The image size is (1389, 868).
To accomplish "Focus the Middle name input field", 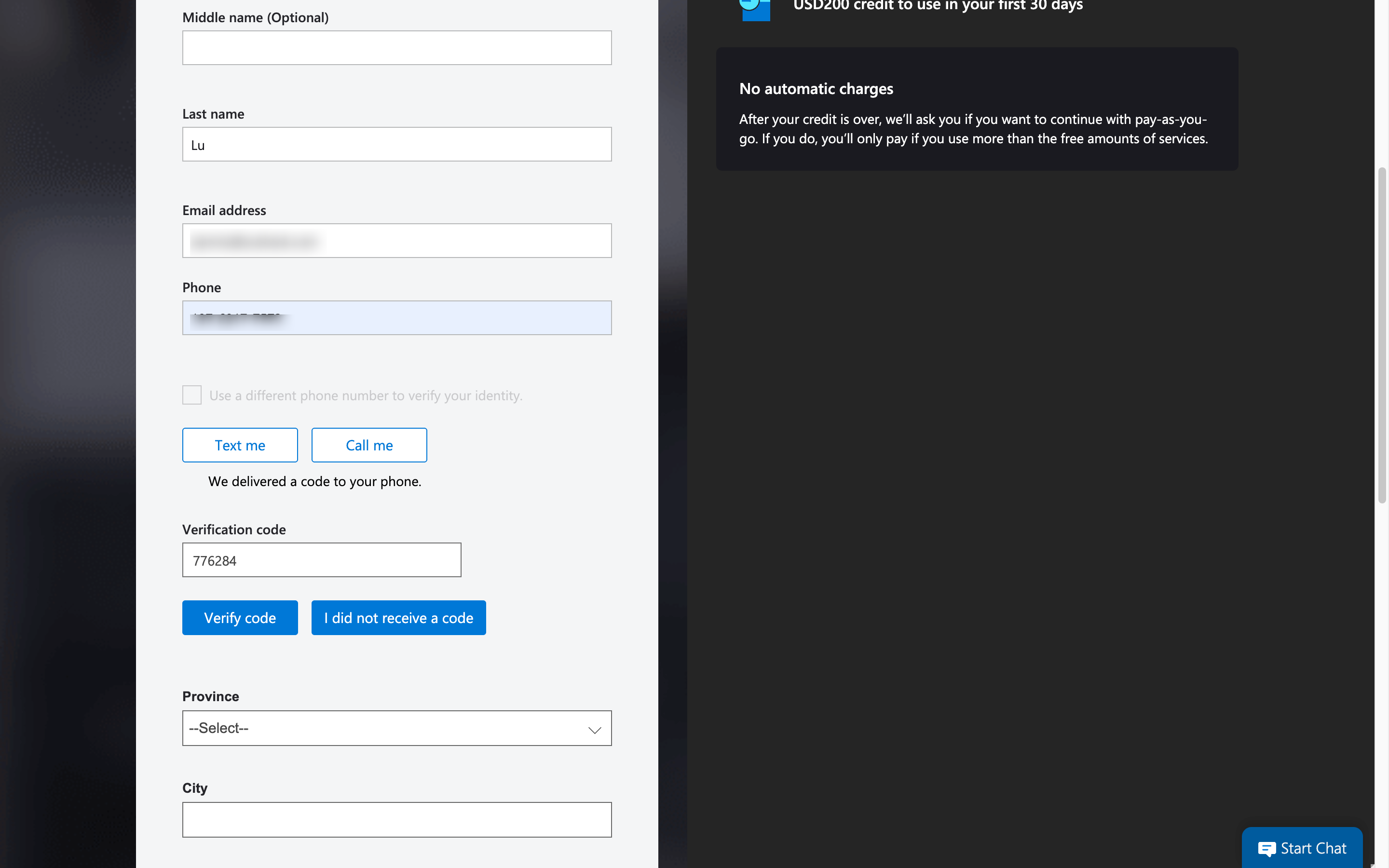I will 396,48.
